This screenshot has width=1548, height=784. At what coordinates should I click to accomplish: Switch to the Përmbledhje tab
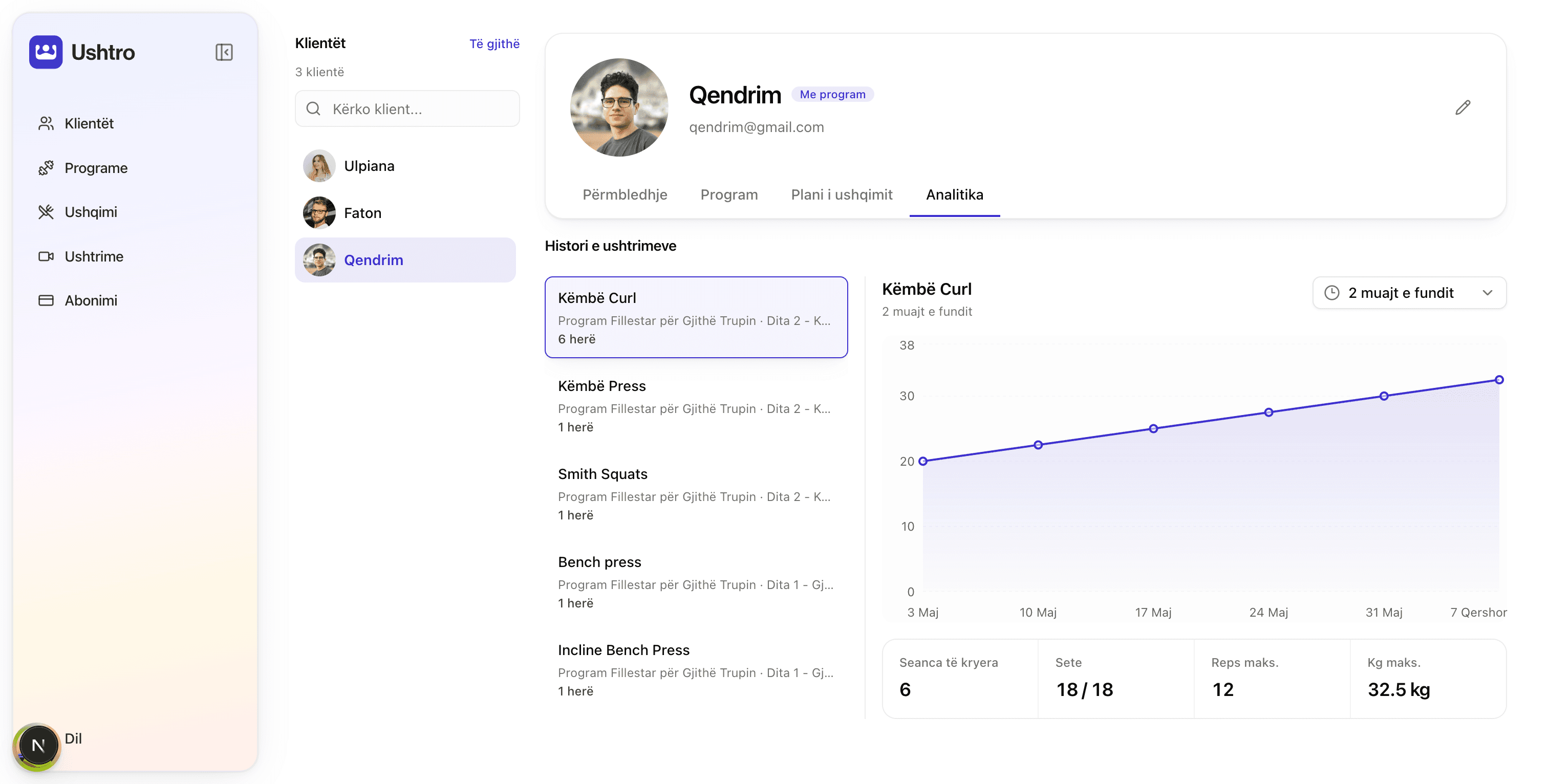(625, 194)
